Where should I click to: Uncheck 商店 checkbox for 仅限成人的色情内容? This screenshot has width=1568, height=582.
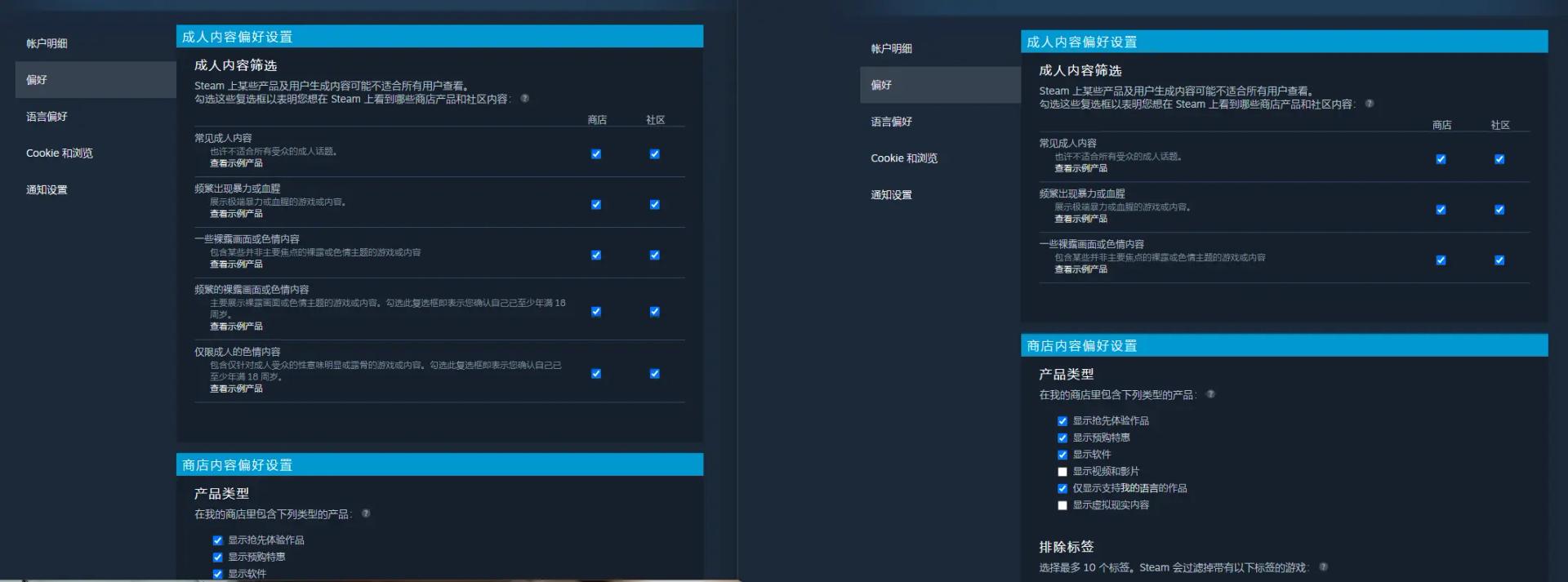point(596,374)
